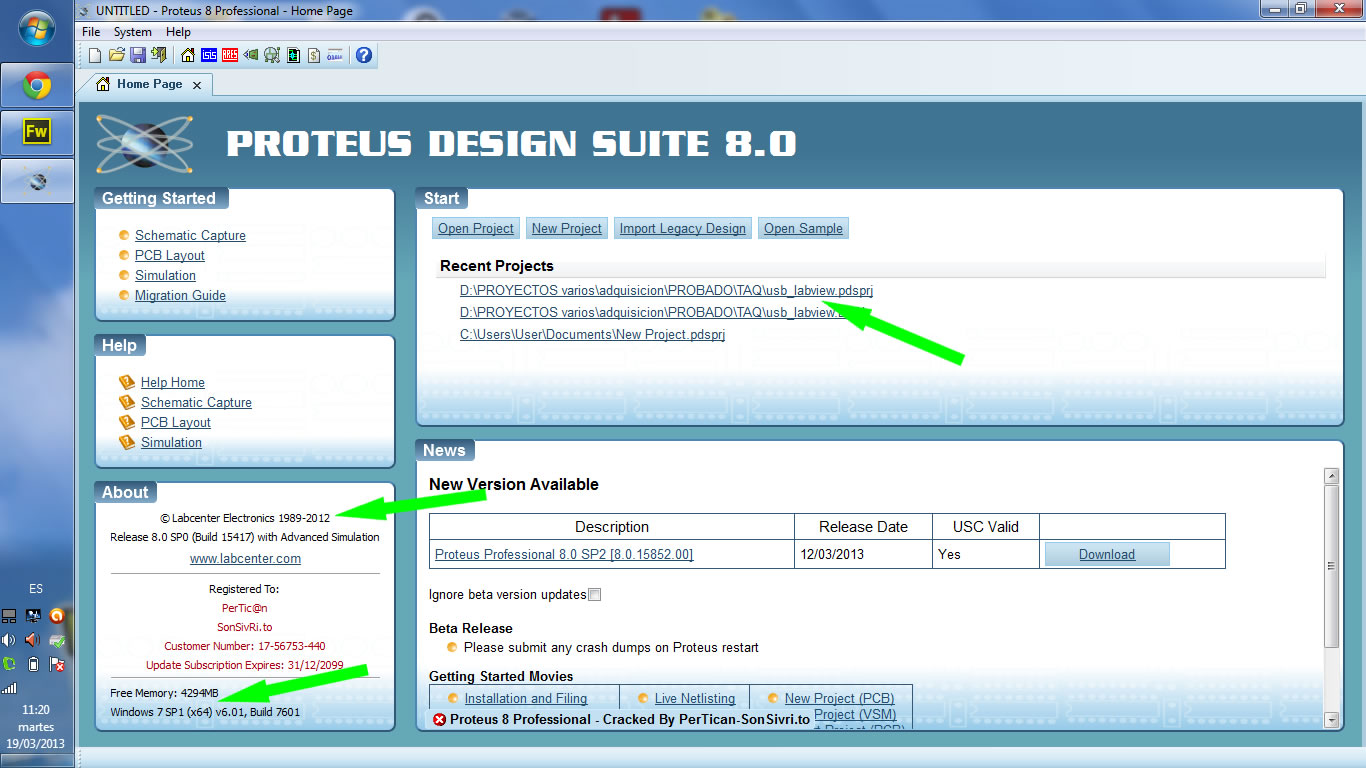This screenshot has width=1366, height=768.
Task: Open the Migration Guide link
Action: [x=180, y=295]
